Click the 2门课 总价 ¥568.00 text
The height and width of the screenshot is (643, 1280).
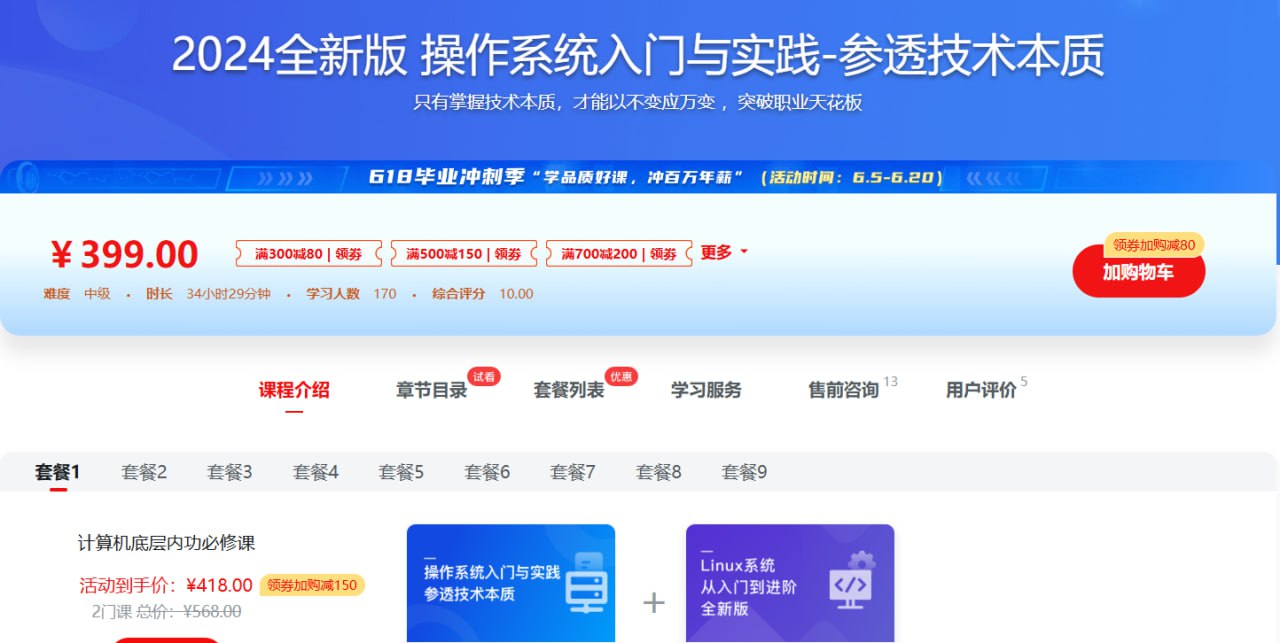[x=166, y=611]
